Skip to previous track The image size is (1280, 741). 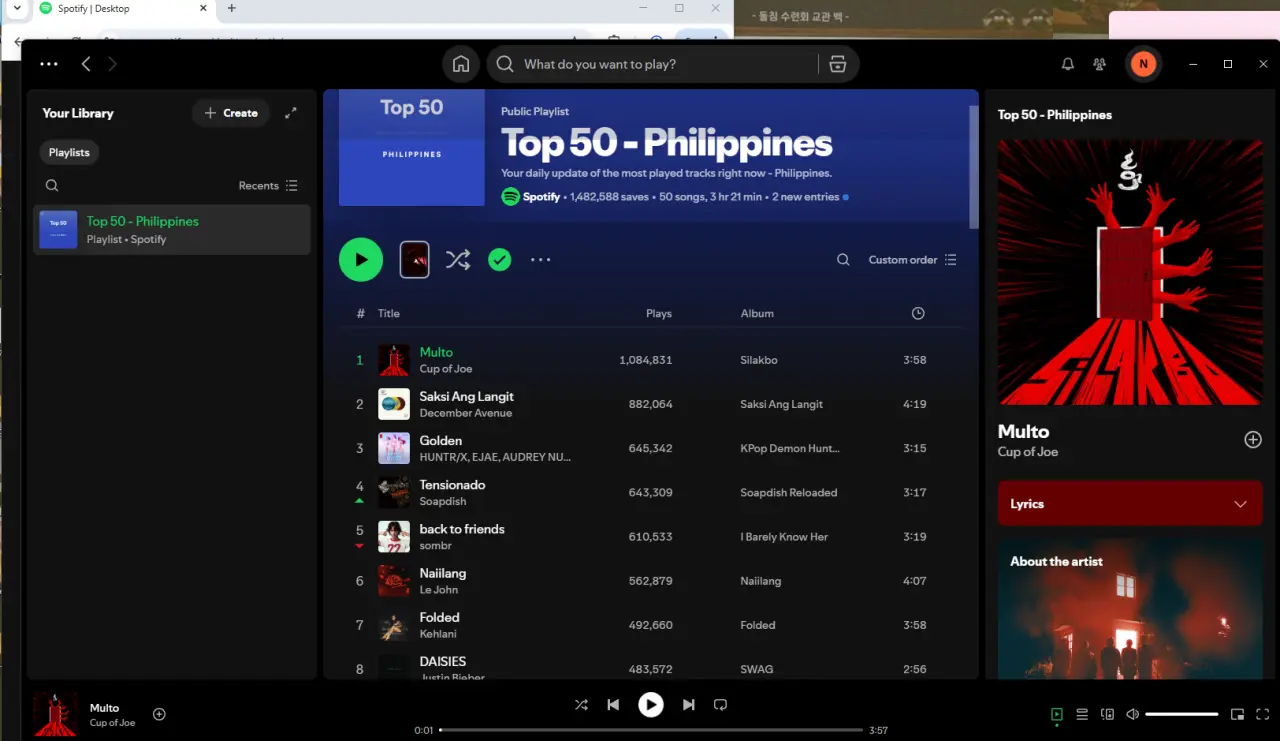[613, 705]
